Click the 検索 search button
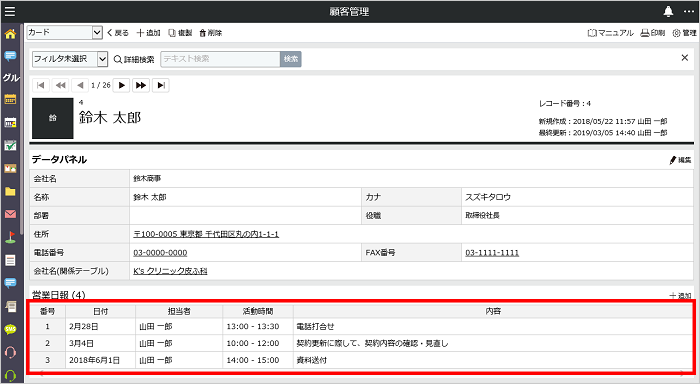 click(x=291, y=59)
